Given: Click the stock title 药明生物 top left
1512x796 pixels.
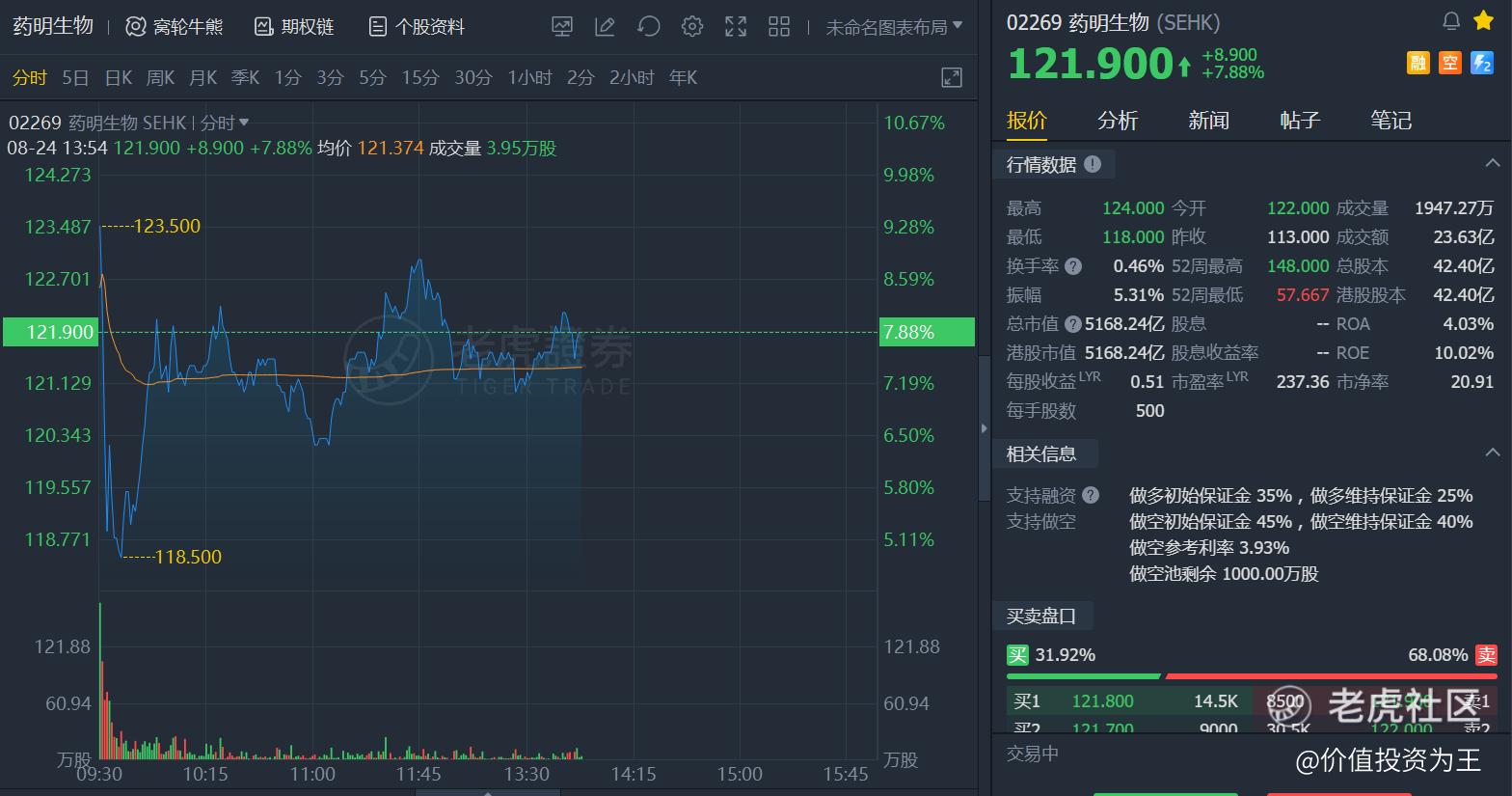Looking at the screenshot, I should [x=52, y=26].
